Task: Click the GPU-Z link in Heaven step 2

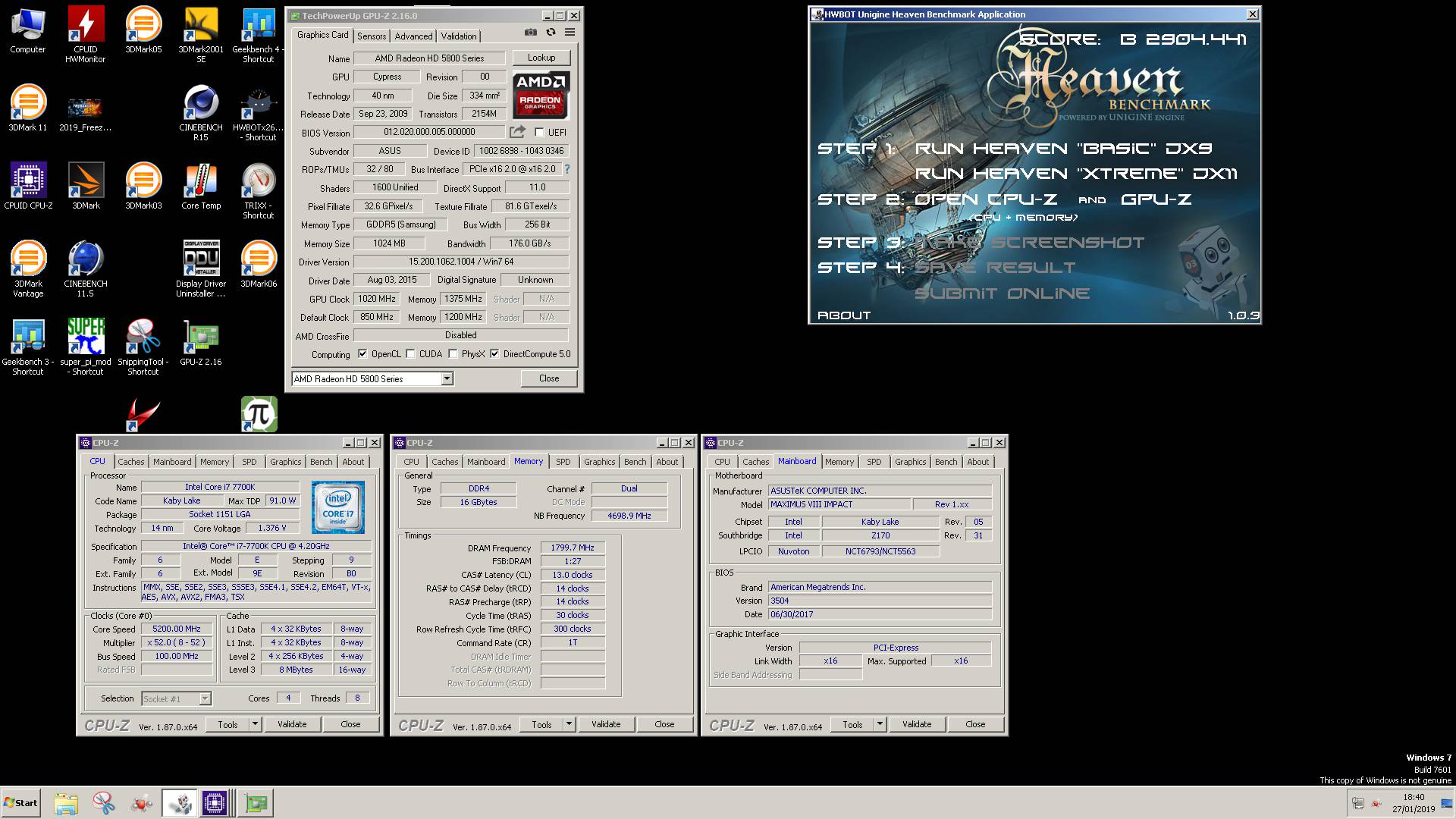Action: [1156, 199]
